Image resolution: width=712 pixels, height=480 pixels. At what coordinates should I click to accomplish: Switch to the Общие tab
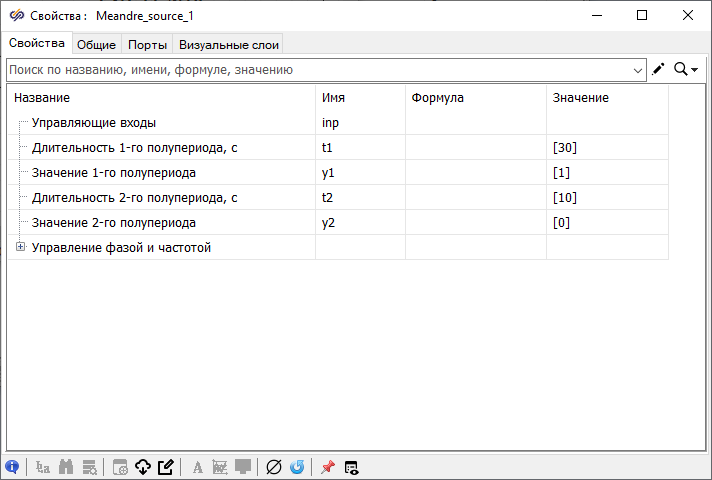coord(97,44)
